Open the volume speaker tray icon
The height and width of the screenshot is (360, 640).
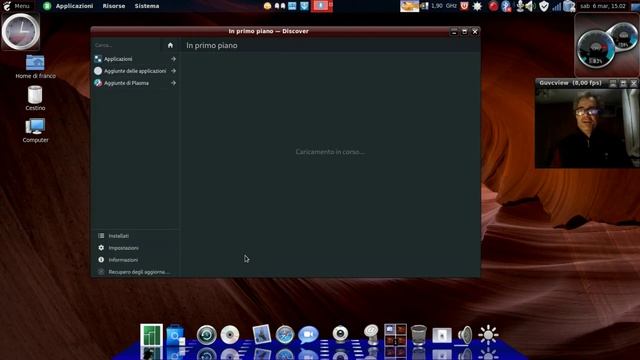(x=530, y=6)
